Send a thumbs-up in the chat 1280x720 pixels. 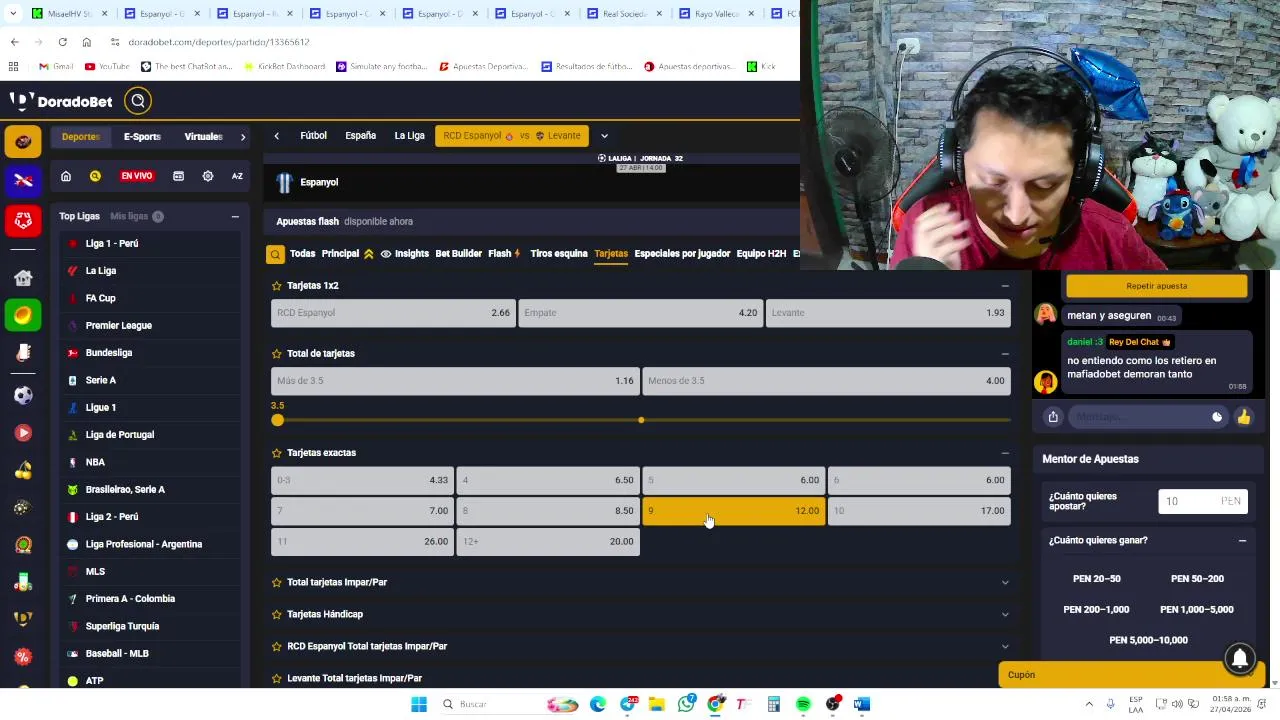1244,417
